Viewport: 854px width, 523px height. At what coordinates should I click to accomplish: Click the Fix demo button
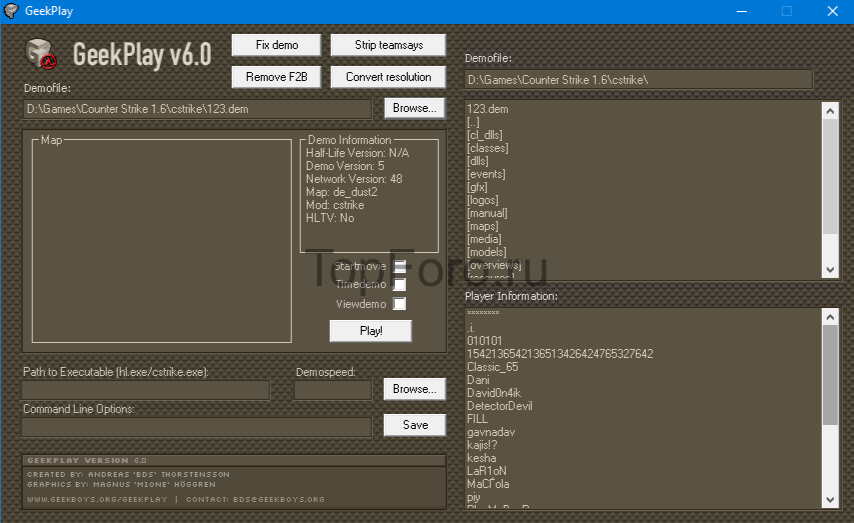click(277, 45)
